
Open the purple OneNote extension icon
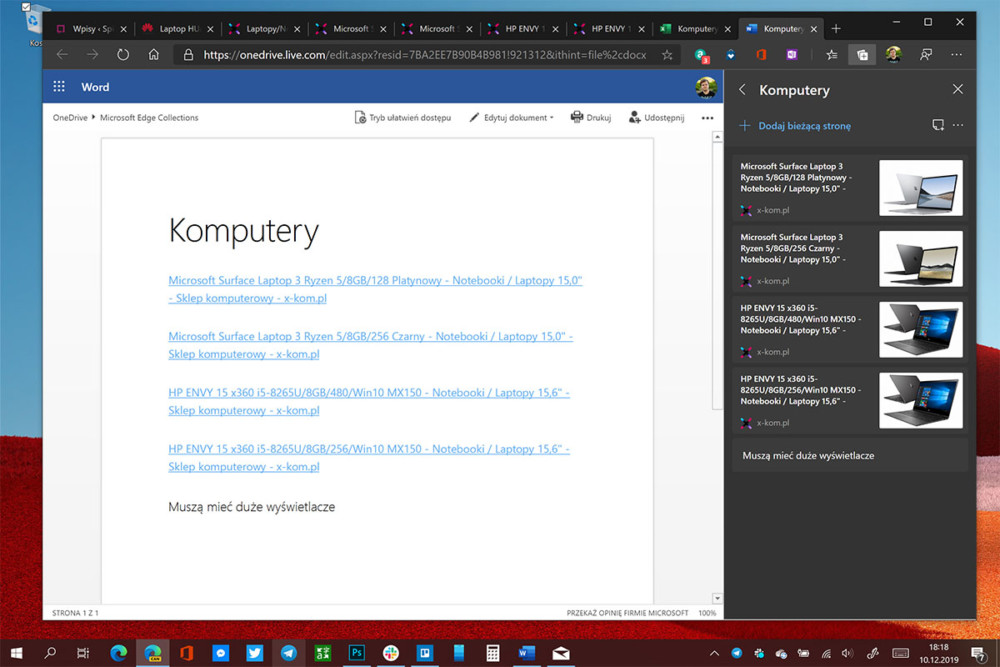point(791,55)
